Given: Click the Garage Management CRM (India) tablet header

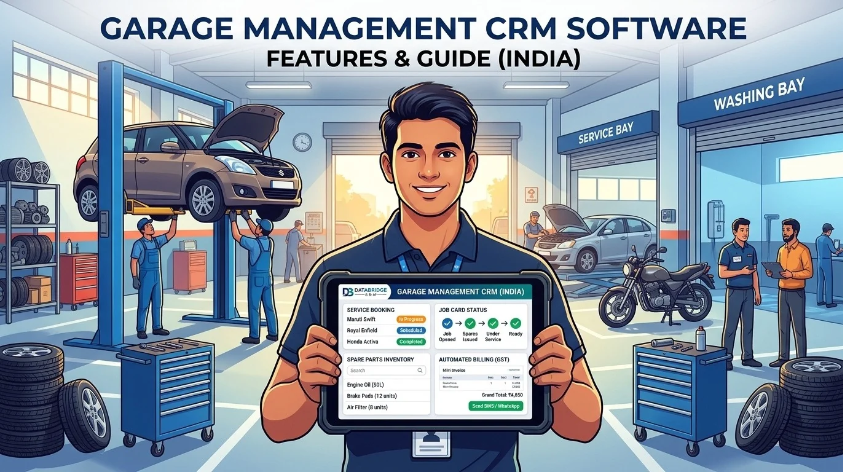Looking at the screenshot, I should 461,292.
